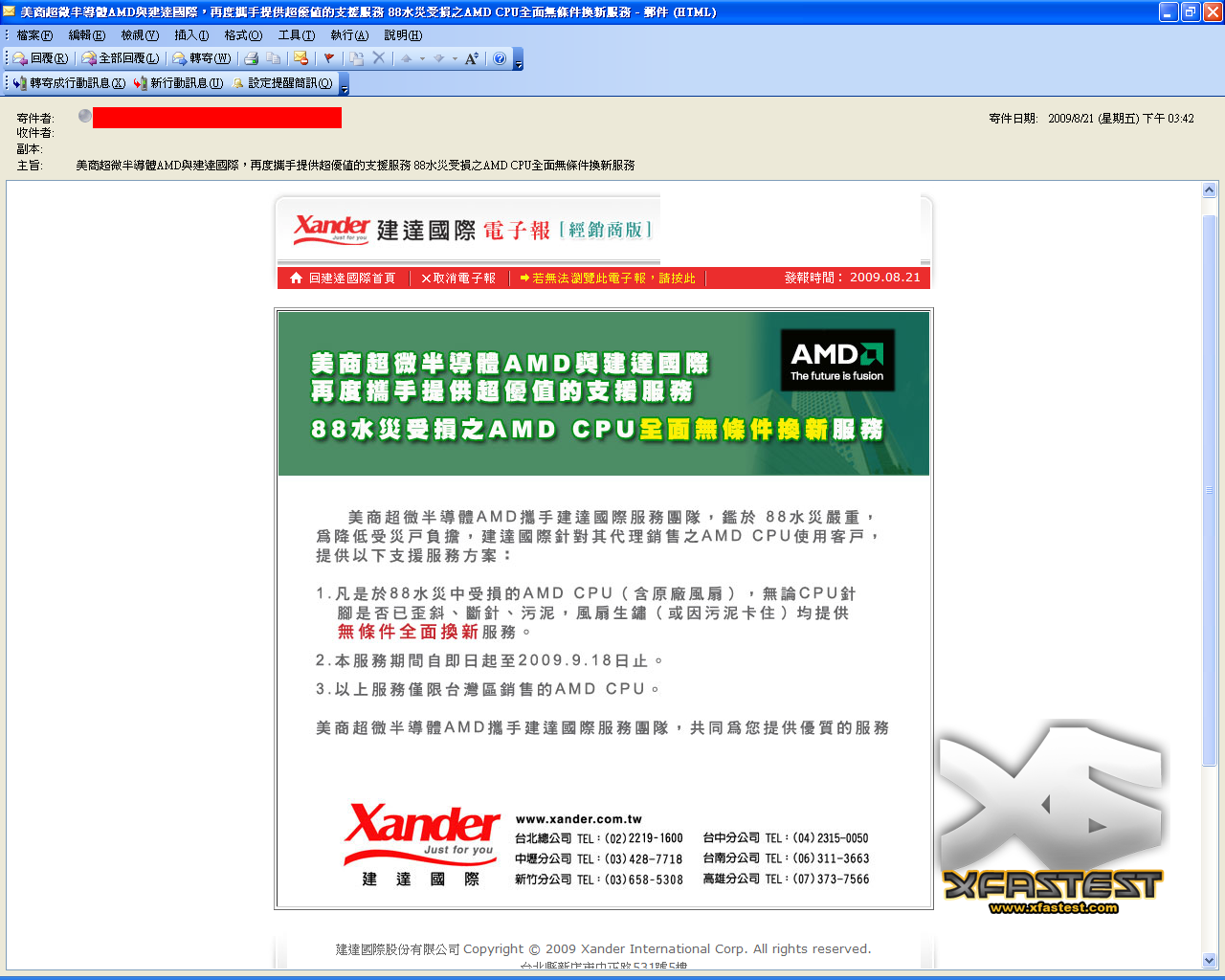Click the 回建達國際首頁 link
Viewport: 1225px width, 980px height.
pos(352,278)
